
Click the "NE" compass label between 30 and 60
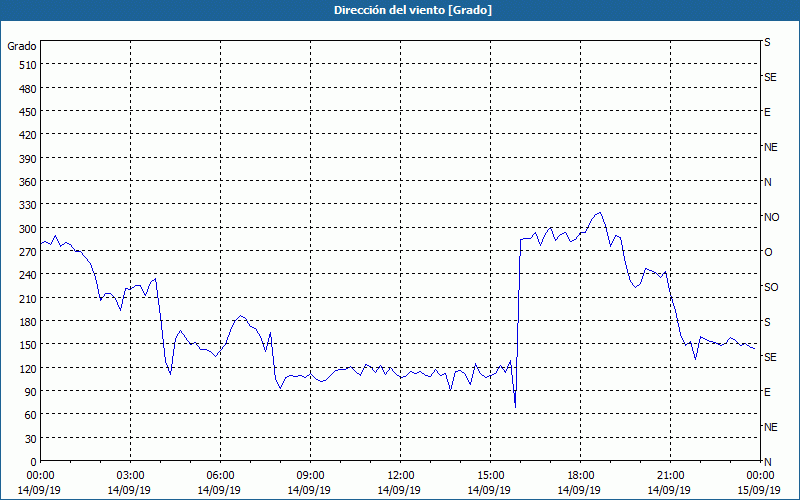click(770, 427)
